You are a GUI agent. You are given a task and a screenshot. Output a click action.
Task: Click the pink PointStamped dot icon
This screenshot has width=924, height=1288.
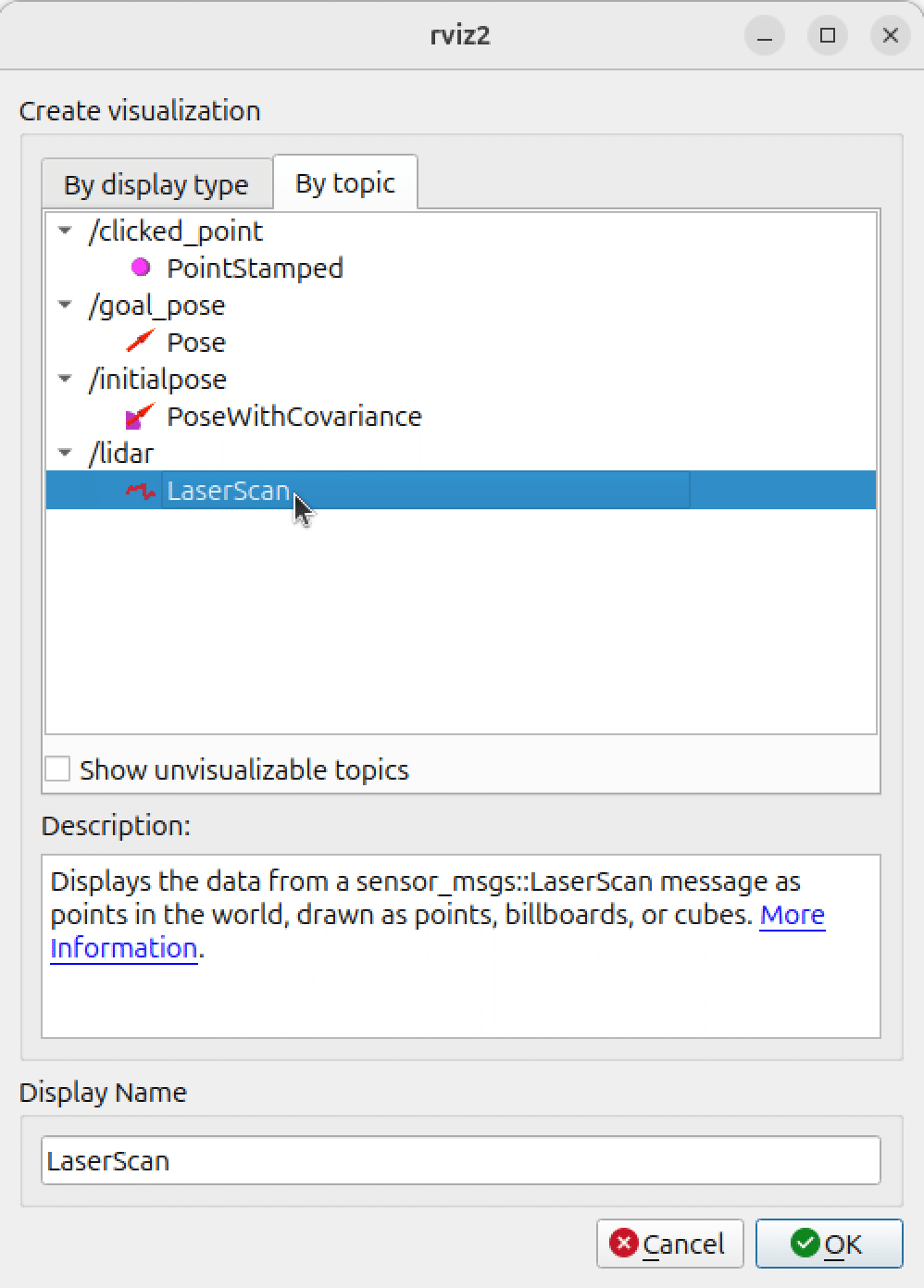(141, 268)
